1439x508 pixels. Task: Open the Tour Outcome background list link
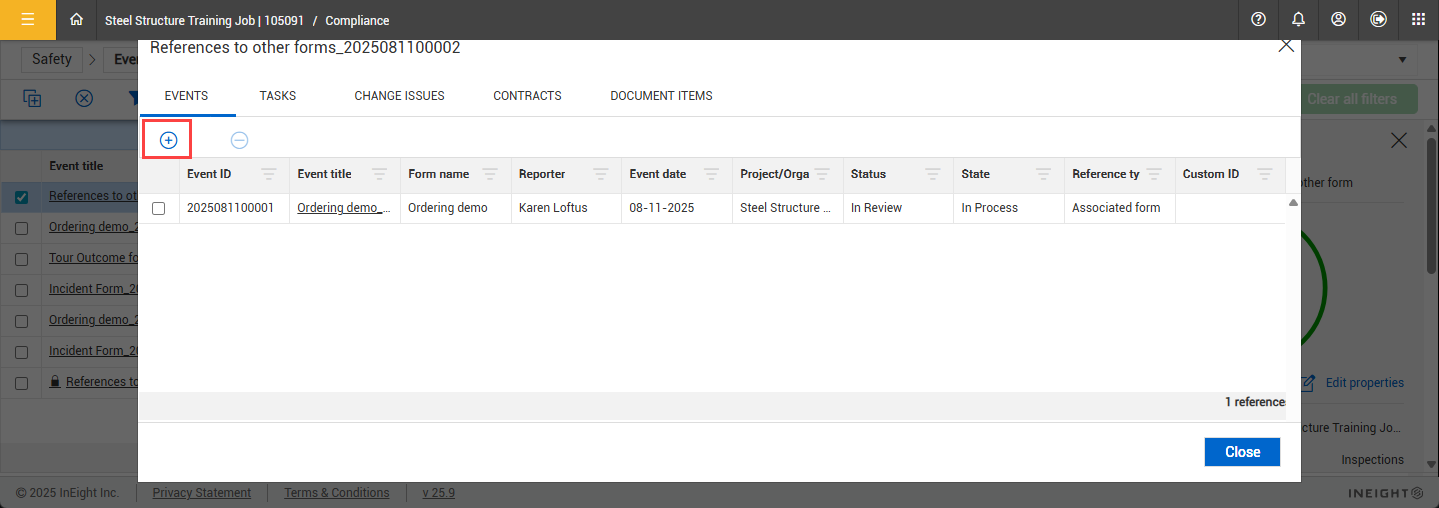pyautogui.click(x=93, y=258)
